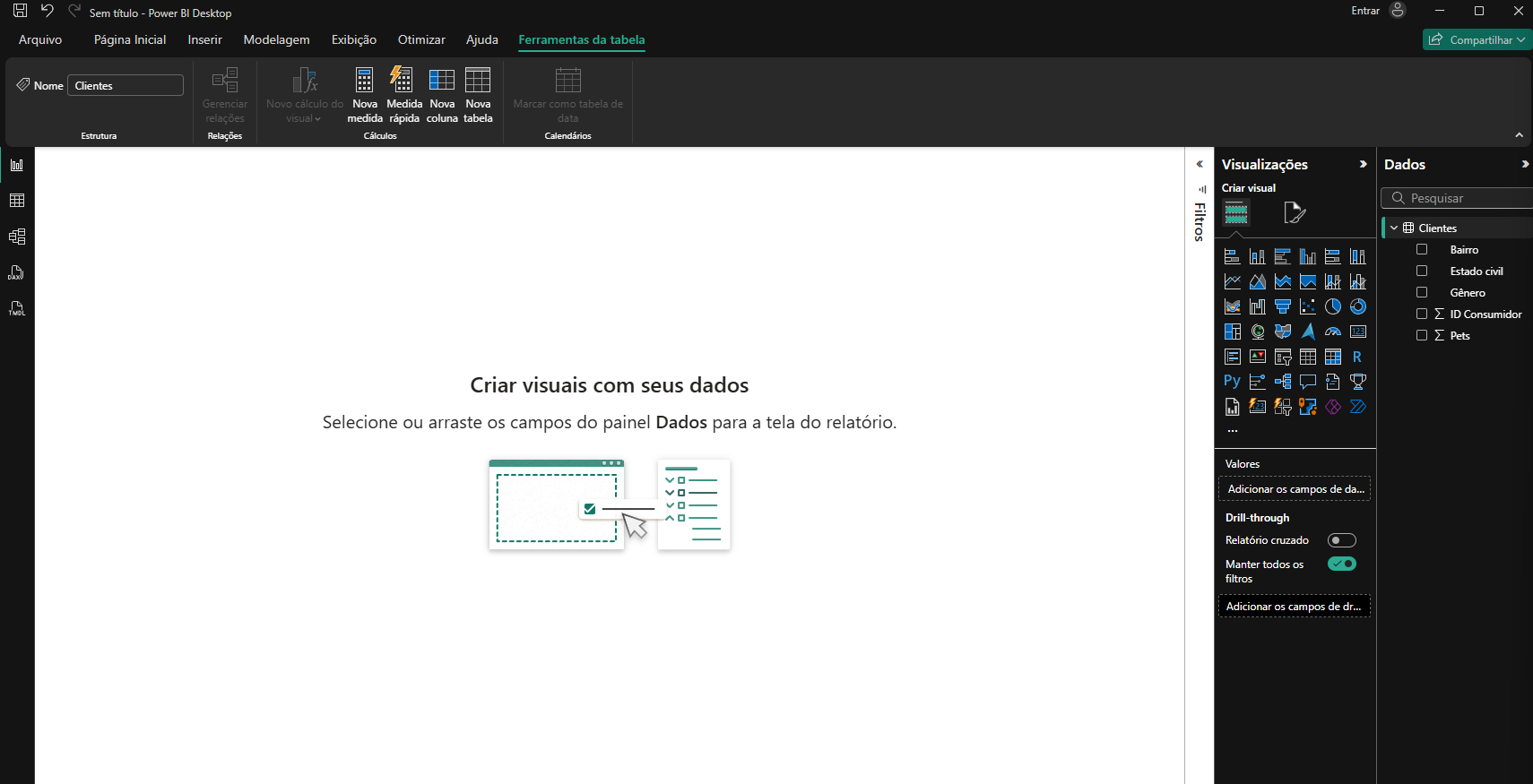Add a Funnel visual
Screen dimensions: 1533x784
(1283, 306)
